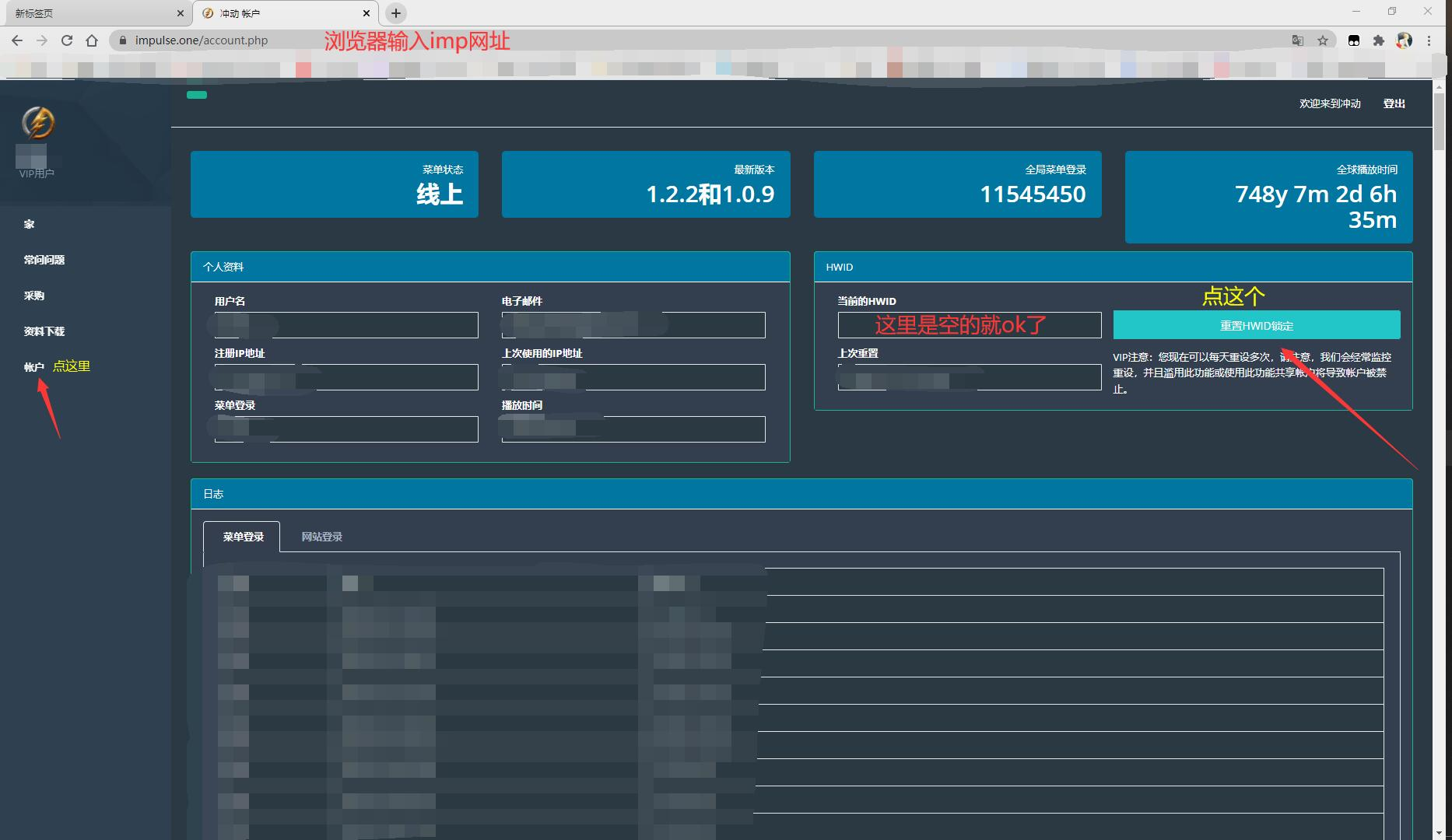1452x840 pixels.
Task: Click the 全球播放时间 card
Action: 1269,197
